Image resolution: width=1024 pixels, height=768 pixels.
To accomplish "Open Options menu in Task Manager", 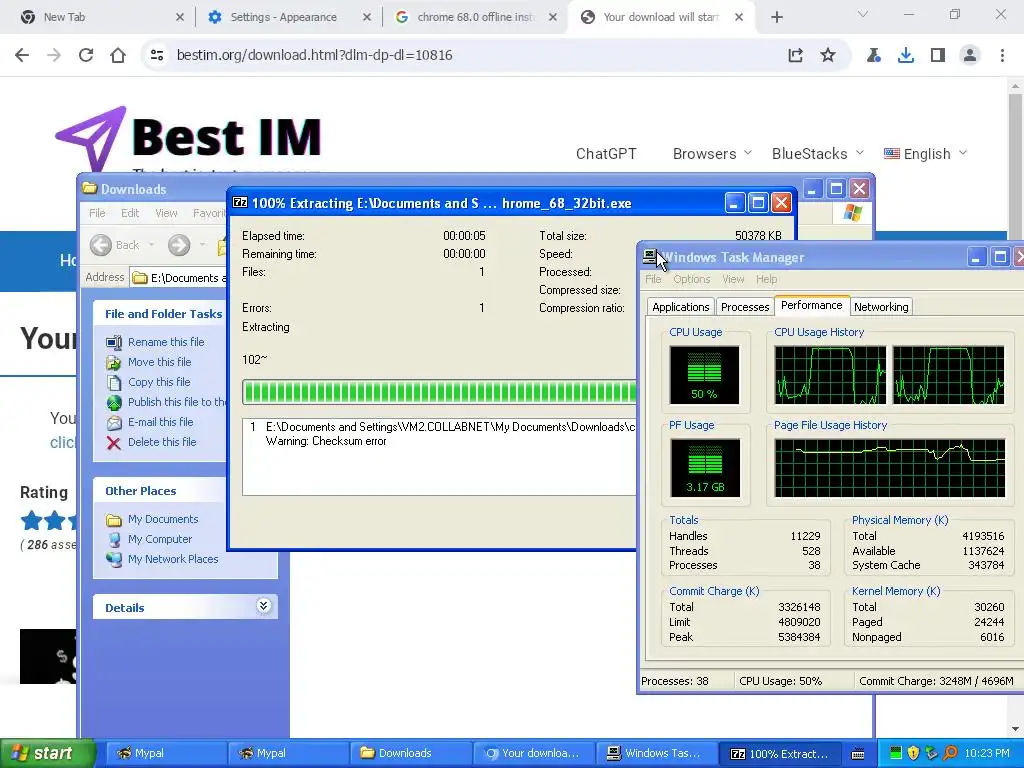I will 692,280.
